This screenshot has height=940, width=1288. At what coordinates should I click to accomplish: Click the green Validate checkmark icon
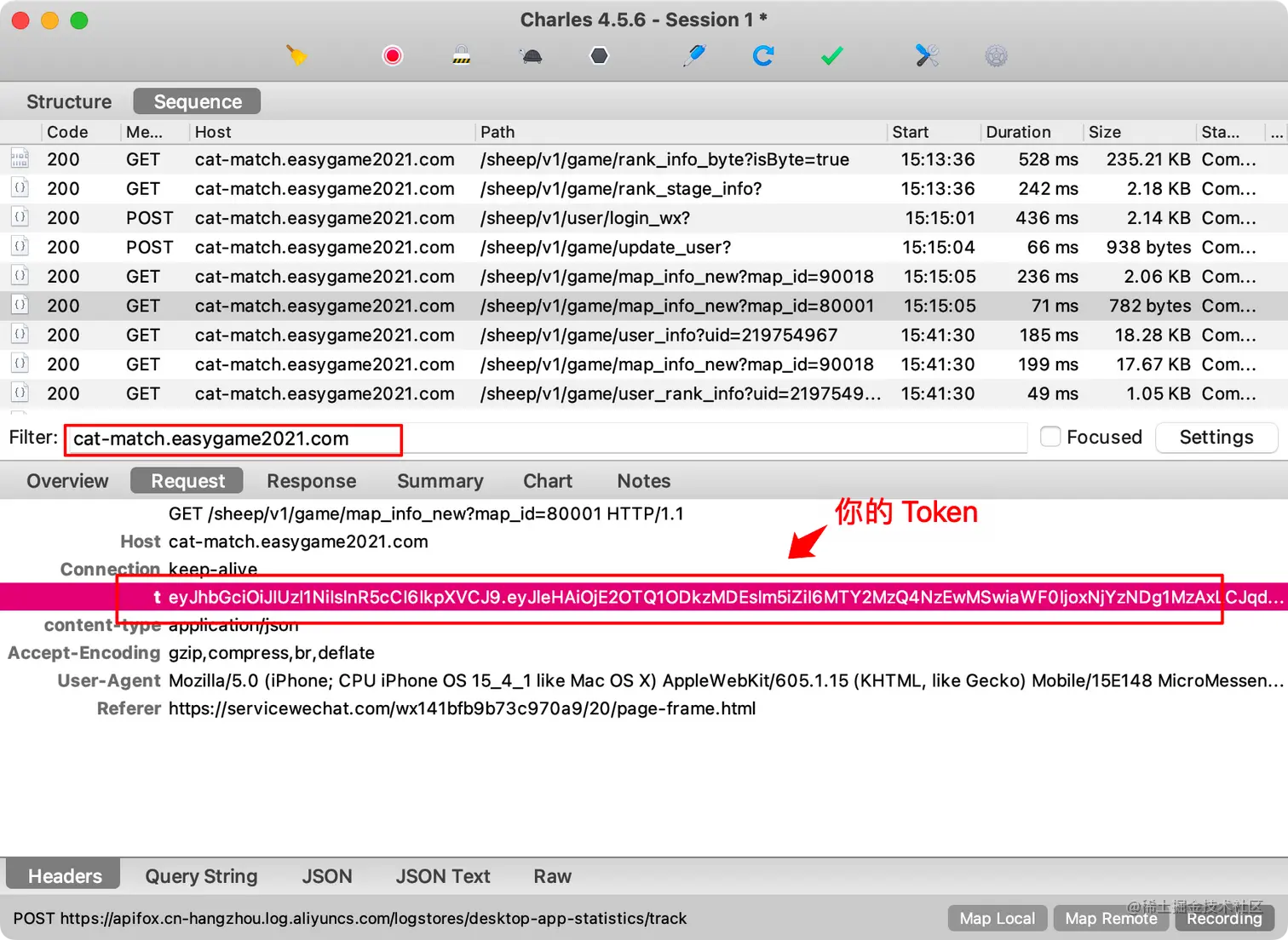(832, 56)
